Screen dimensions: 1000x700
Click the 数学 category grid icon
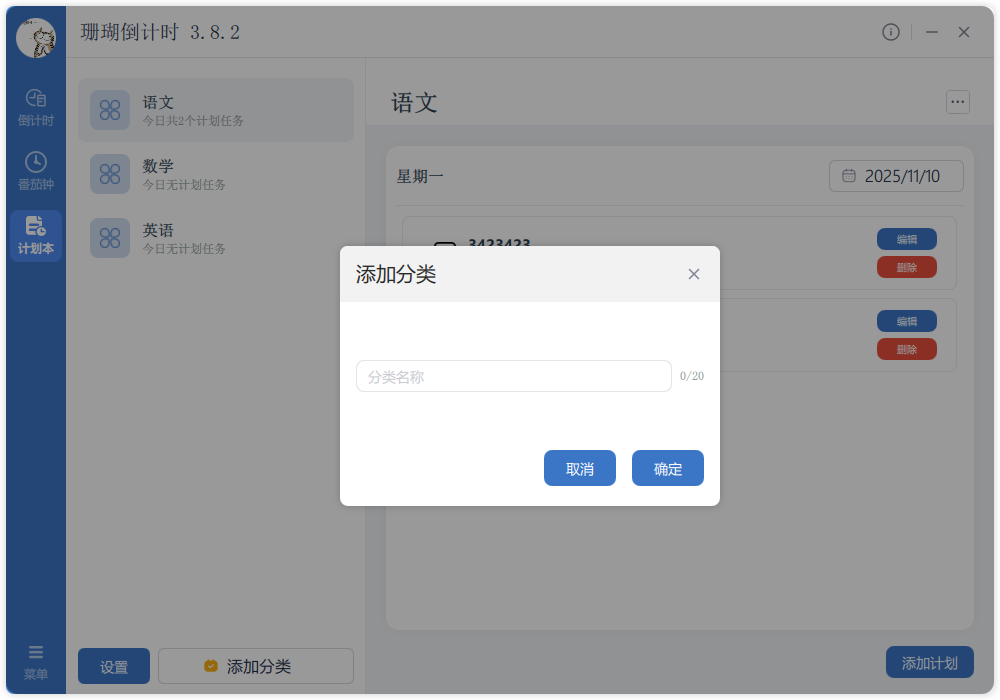pos(110,174)
